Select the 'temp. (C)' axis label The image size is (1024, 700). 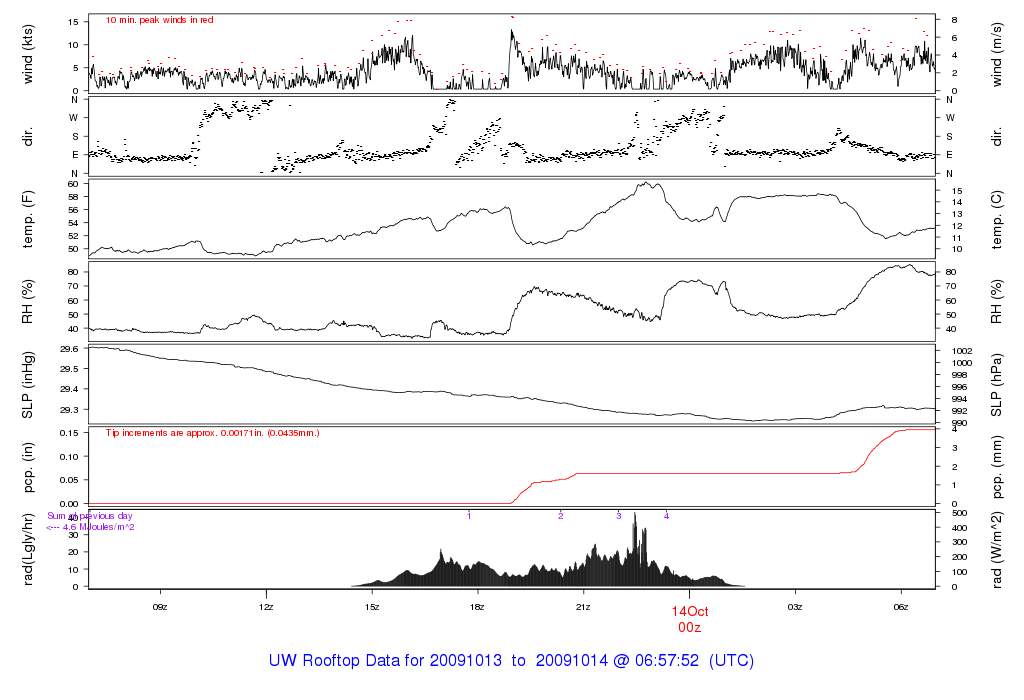[997, 219]
